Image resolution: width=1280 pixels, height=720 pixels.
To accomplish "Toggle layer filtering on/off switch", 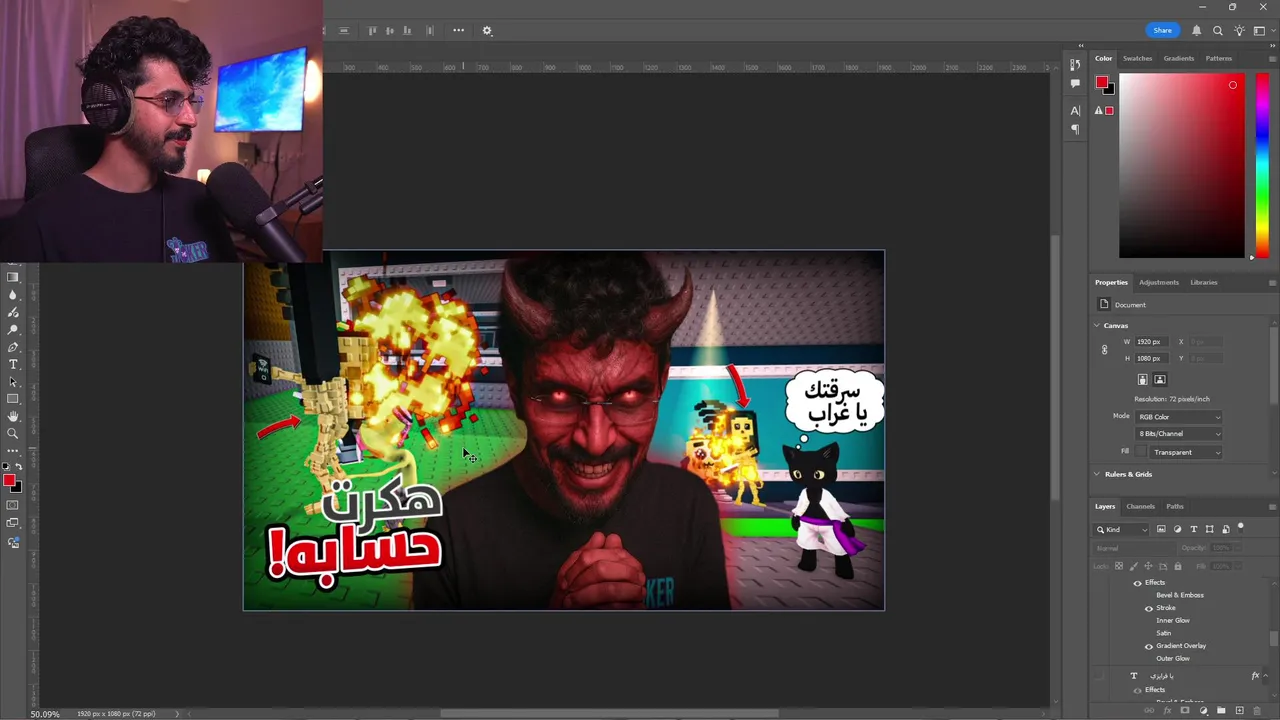I will pyautogui.click(x=1241, y=527).
